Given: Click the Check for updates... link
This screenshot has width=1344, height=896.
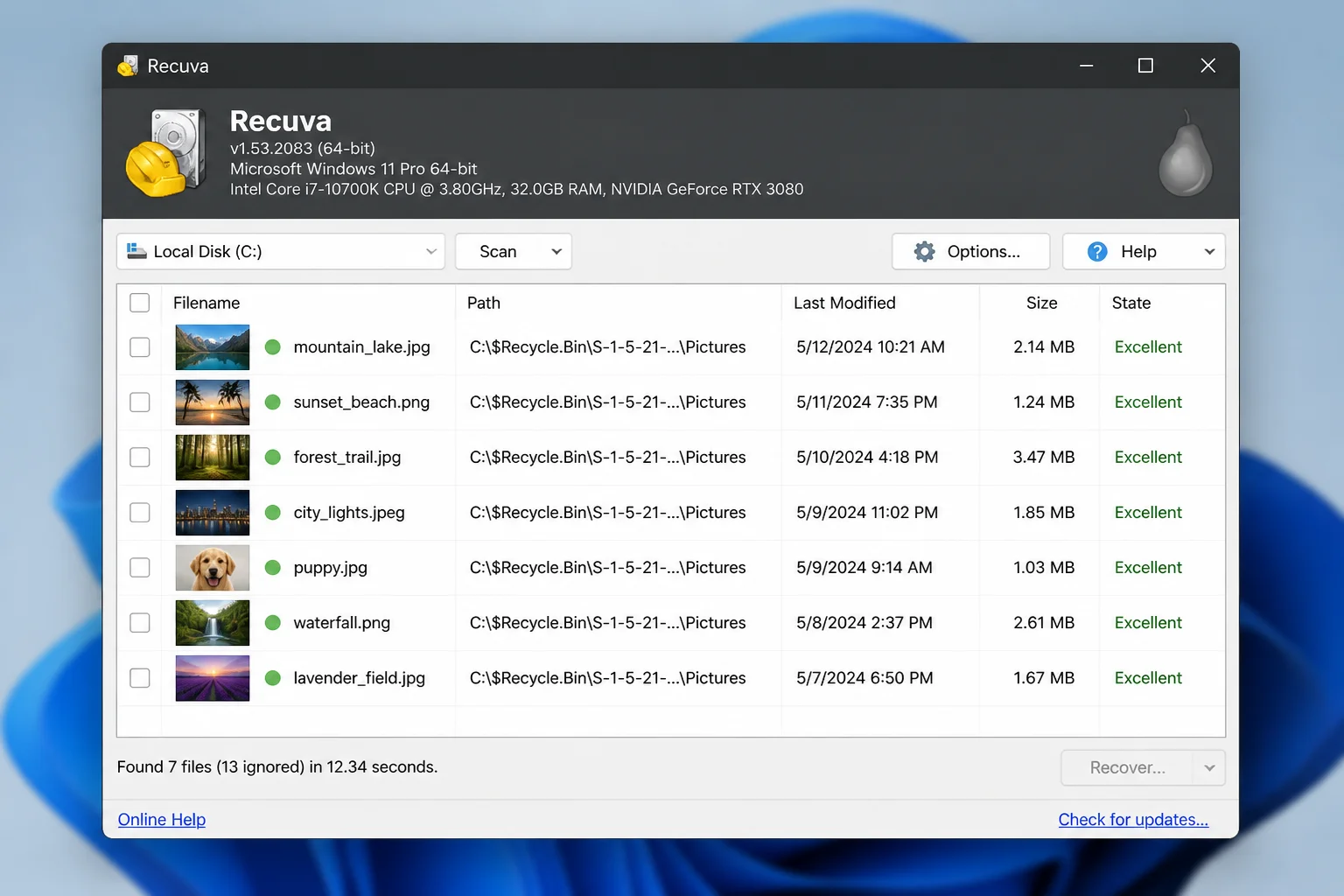Looking at the screenshot, I should pyautogui.click(x=1133, y=820).
